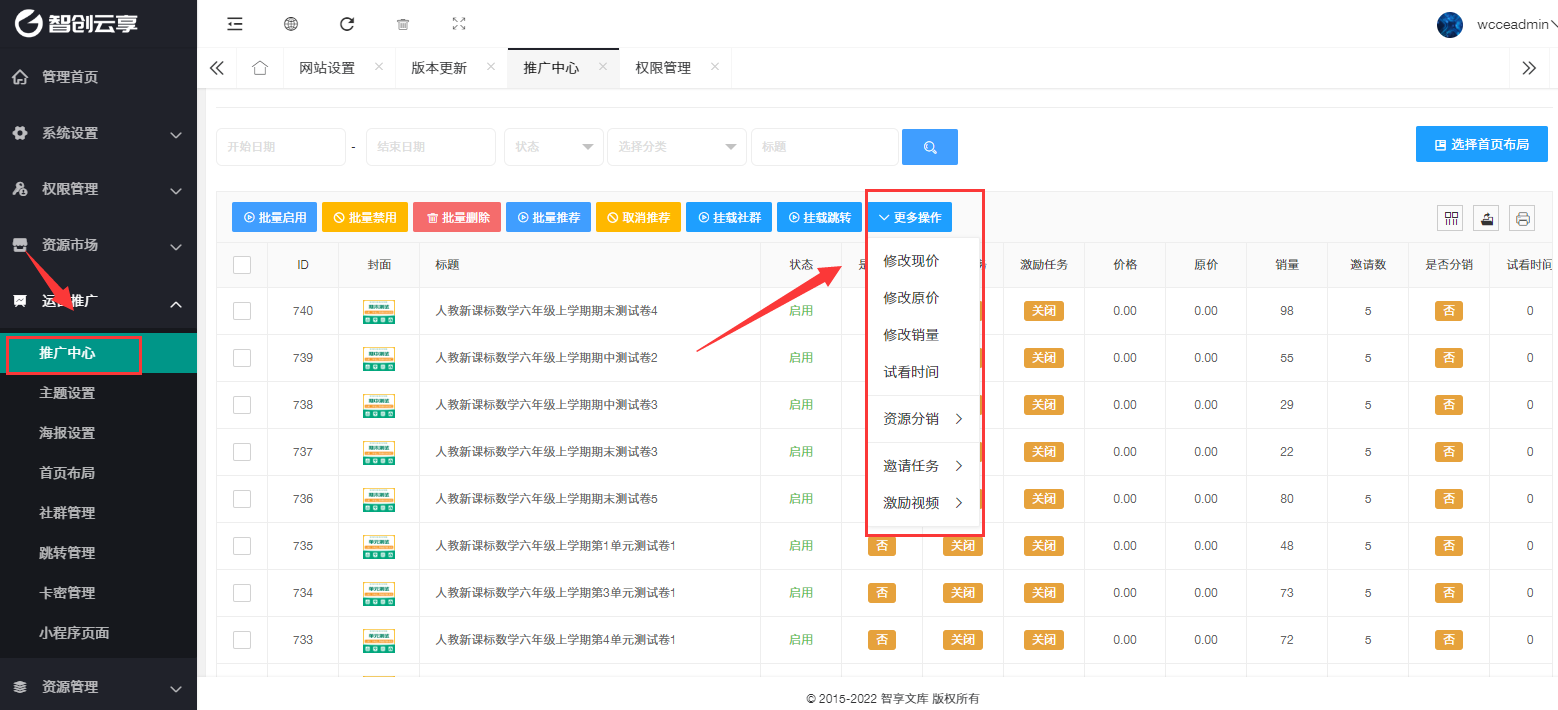The width and height of the screenshot is (1558, 710).
Task: Choose 修改现价 from the dropdown menu
Action: pos(911,261)
